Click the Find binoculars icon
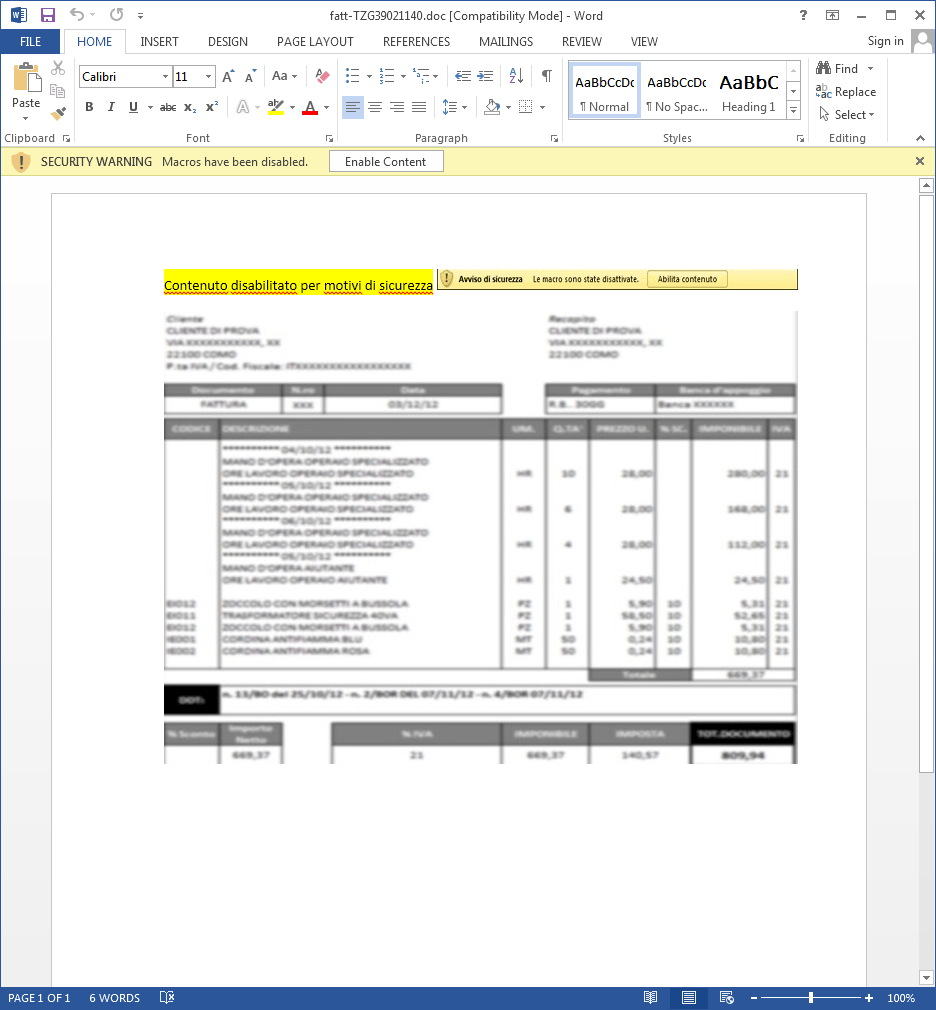Screen dimensions: 936x1010 click(x=823, y=68)
